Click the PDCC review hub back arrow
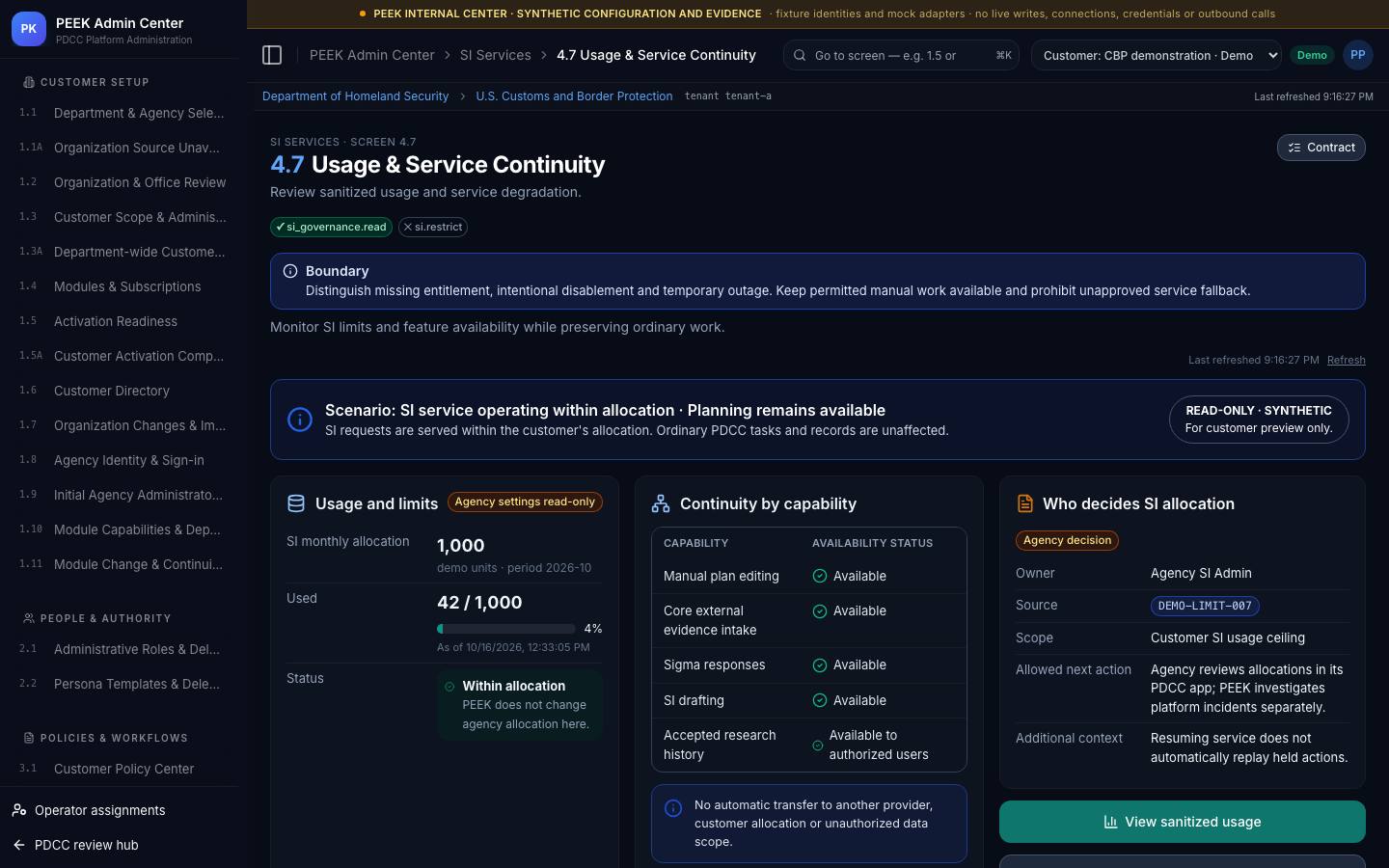The image size is (1389, 868). point(19,845)
